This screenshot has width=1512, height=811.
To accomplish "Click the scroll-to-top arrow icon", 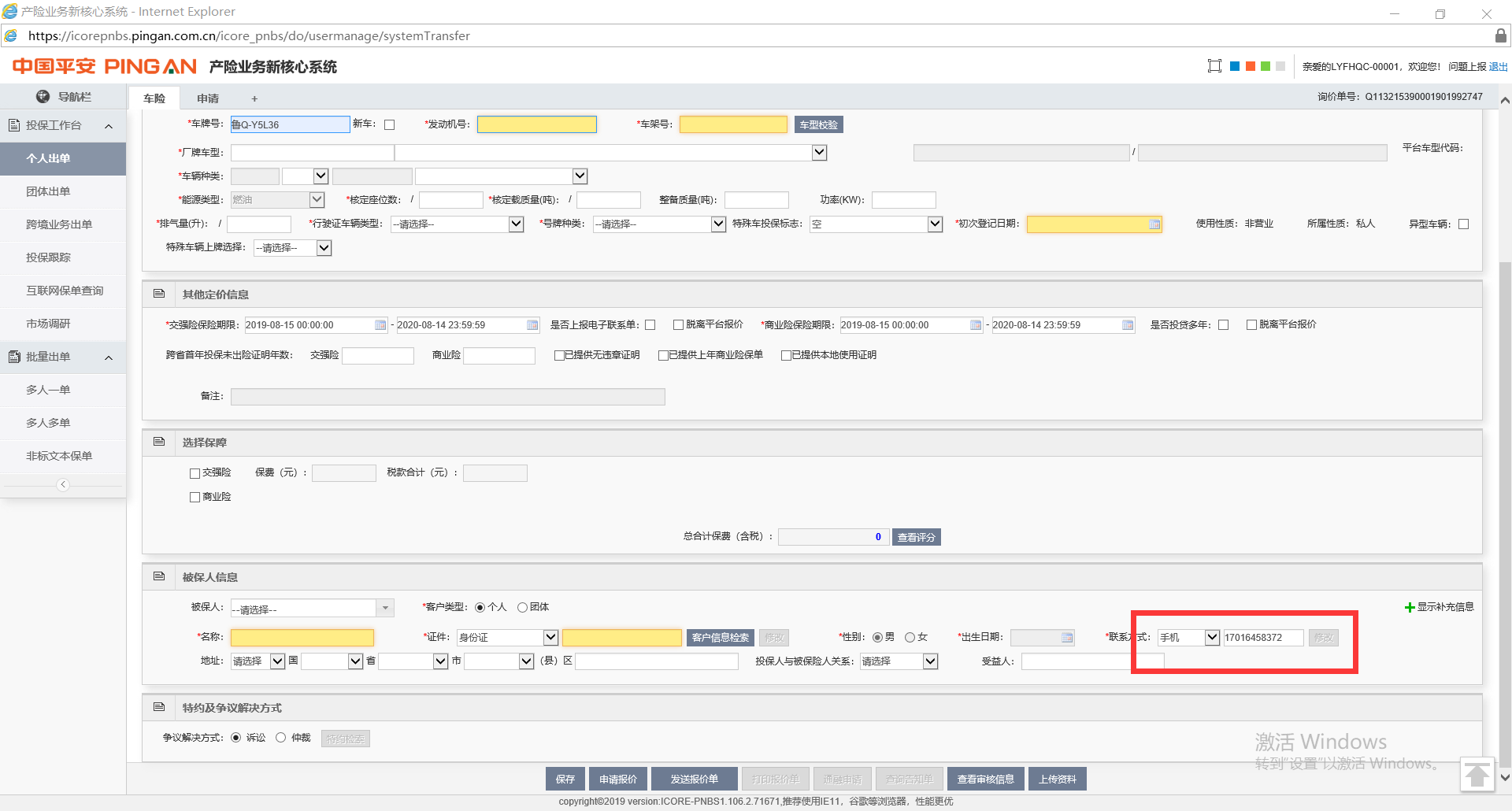I will tap(1477, 775).
